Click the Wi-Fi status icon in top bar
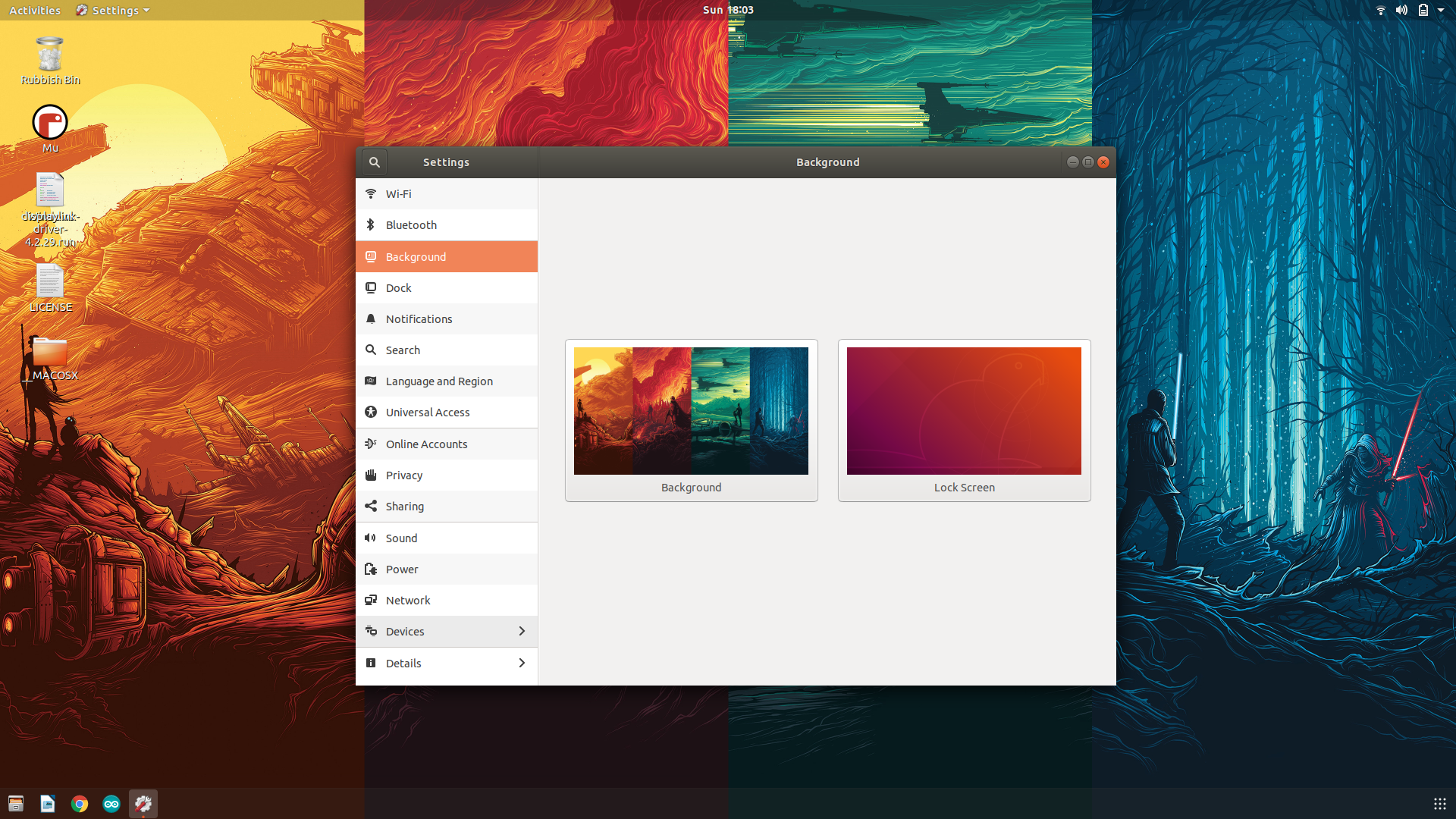This screenshot has width=1456, height=819. pyautogui.click(x=1380, y=10)
